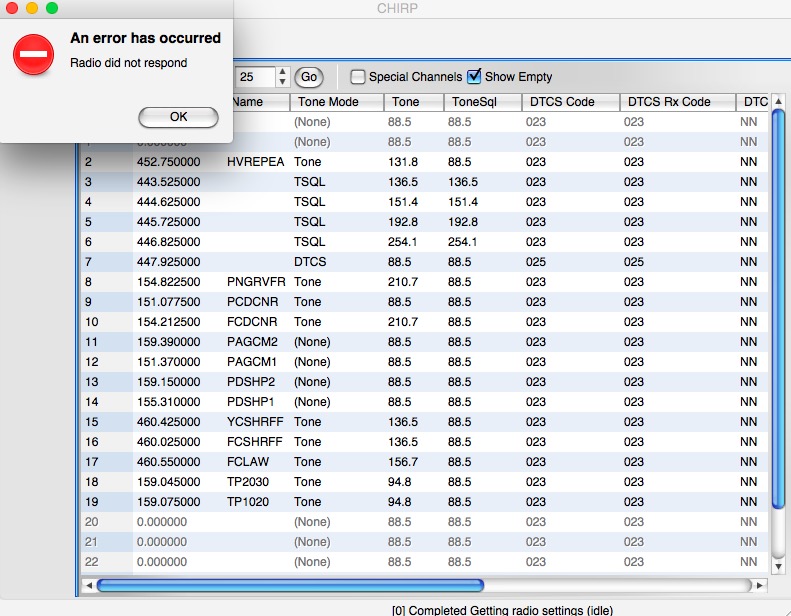Click the horizontal scrollbar thumb
The height and width of the screenshot is (616, 791).
point(290,585)
